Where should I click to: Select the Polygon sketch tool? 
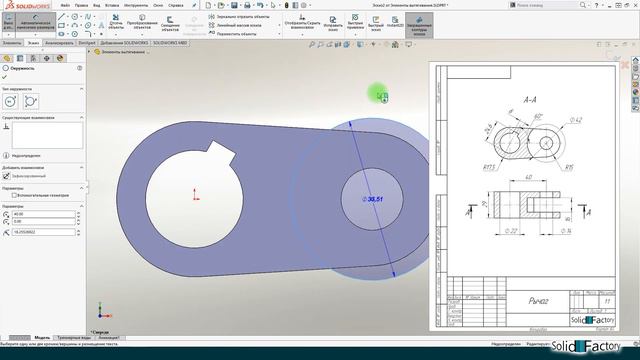tap(75, 34)
